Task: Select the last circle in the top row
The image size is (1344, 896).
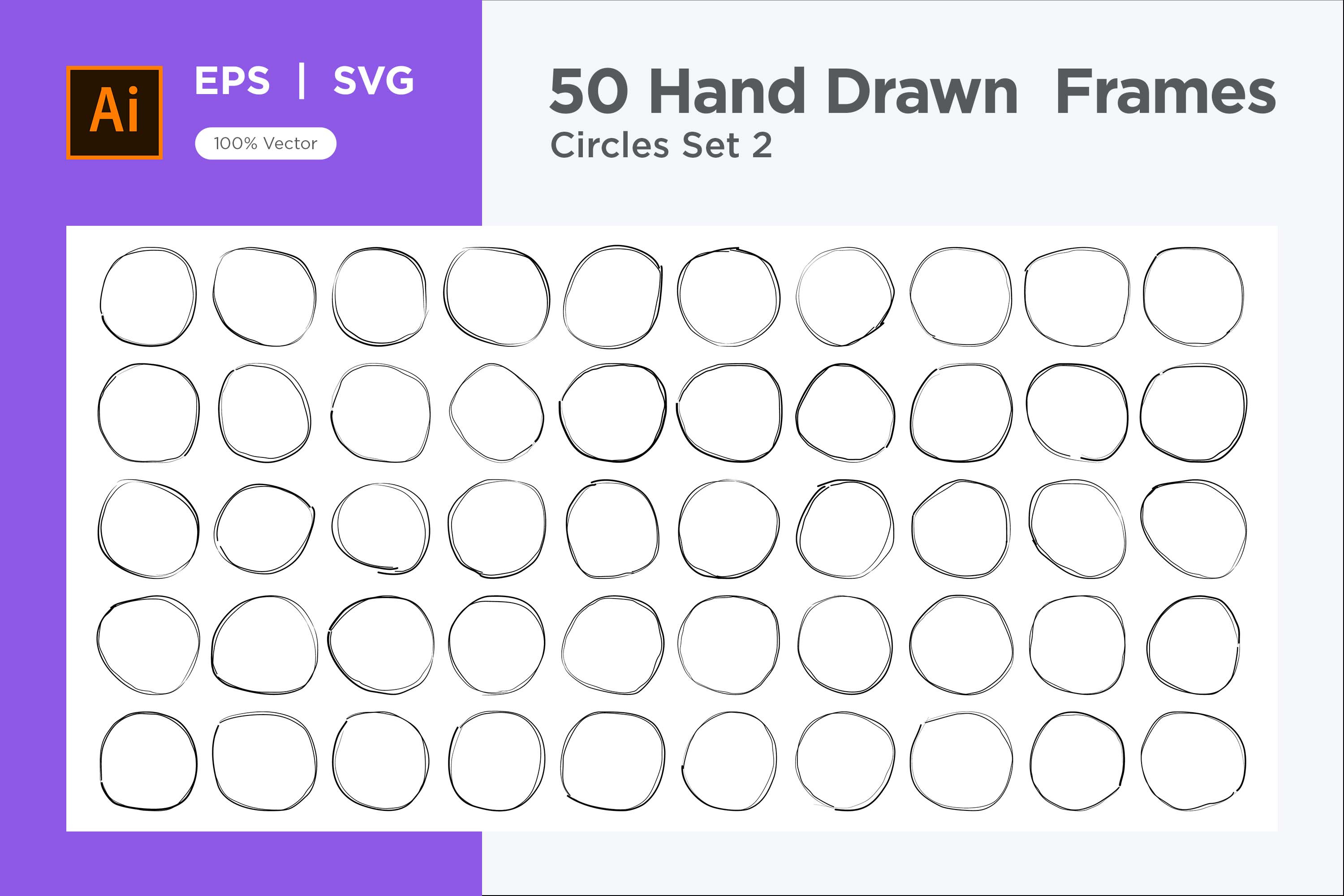Action: tap(1193, 297)
